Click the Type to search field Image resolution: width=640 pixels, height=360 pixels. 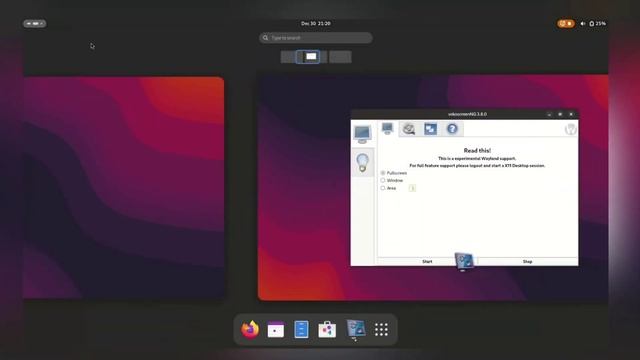tap(316, 38)
